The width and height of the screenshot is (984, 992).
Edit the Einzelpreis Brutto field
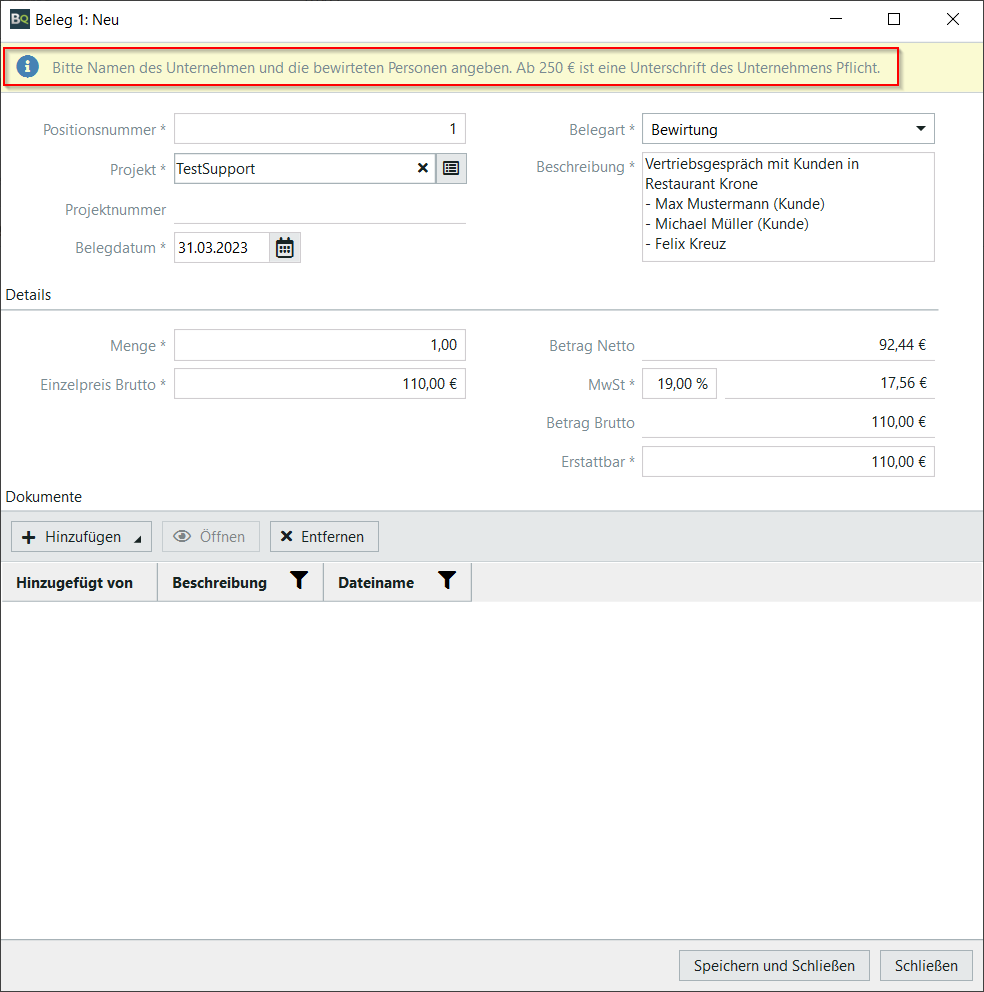coord(319,384)
